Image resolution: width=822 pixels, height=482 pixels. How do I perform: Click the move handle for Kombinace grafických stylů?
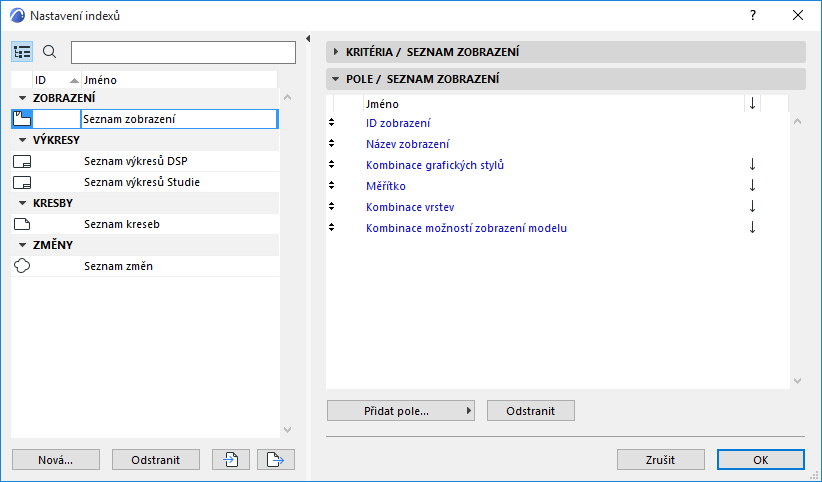[x=331, y=164]
